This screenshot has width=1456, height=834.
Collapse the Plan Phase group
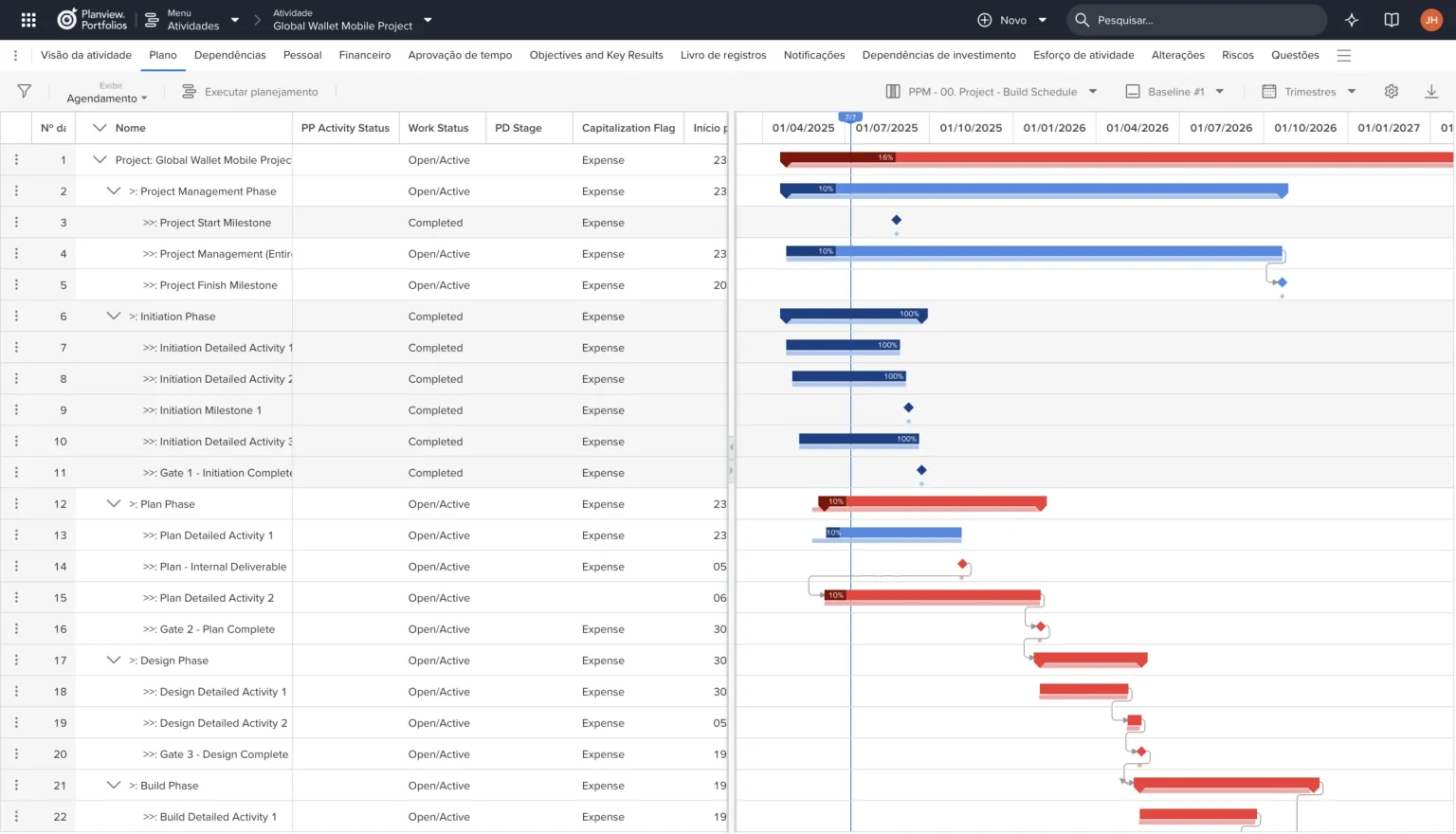(x=114, y=503)
